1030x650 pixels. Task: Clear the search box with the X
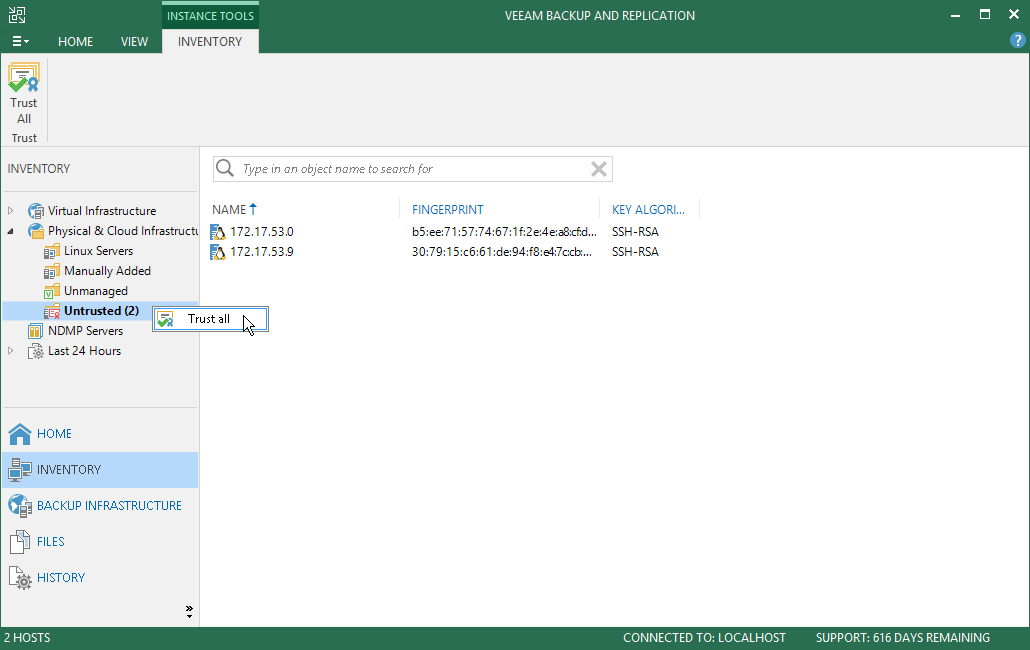pyautogui.click(x=598, y=169)
